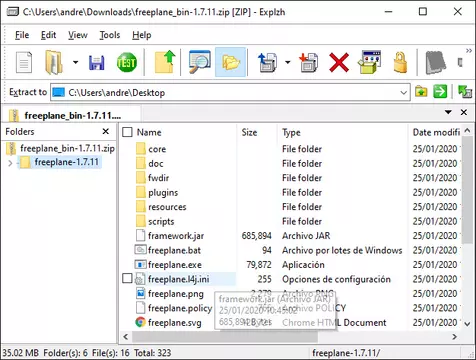Close the Folders pane
The height and width of the screenshot is (360, 476).
[x=106, y=131]
